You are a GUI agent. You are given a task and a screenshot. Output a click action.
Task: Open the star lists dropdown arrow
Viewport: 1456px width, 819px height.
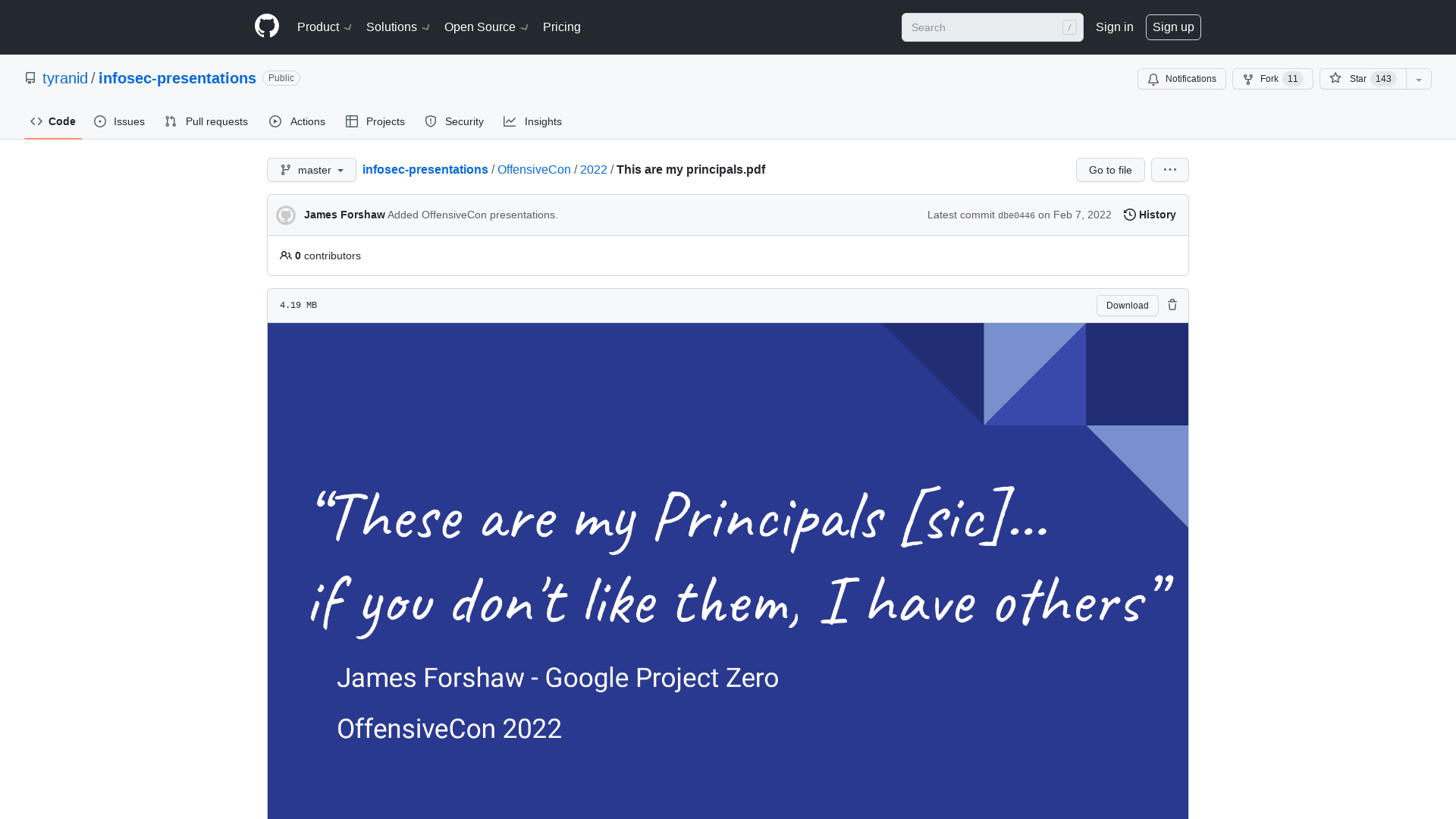(x=1419, y=79)
